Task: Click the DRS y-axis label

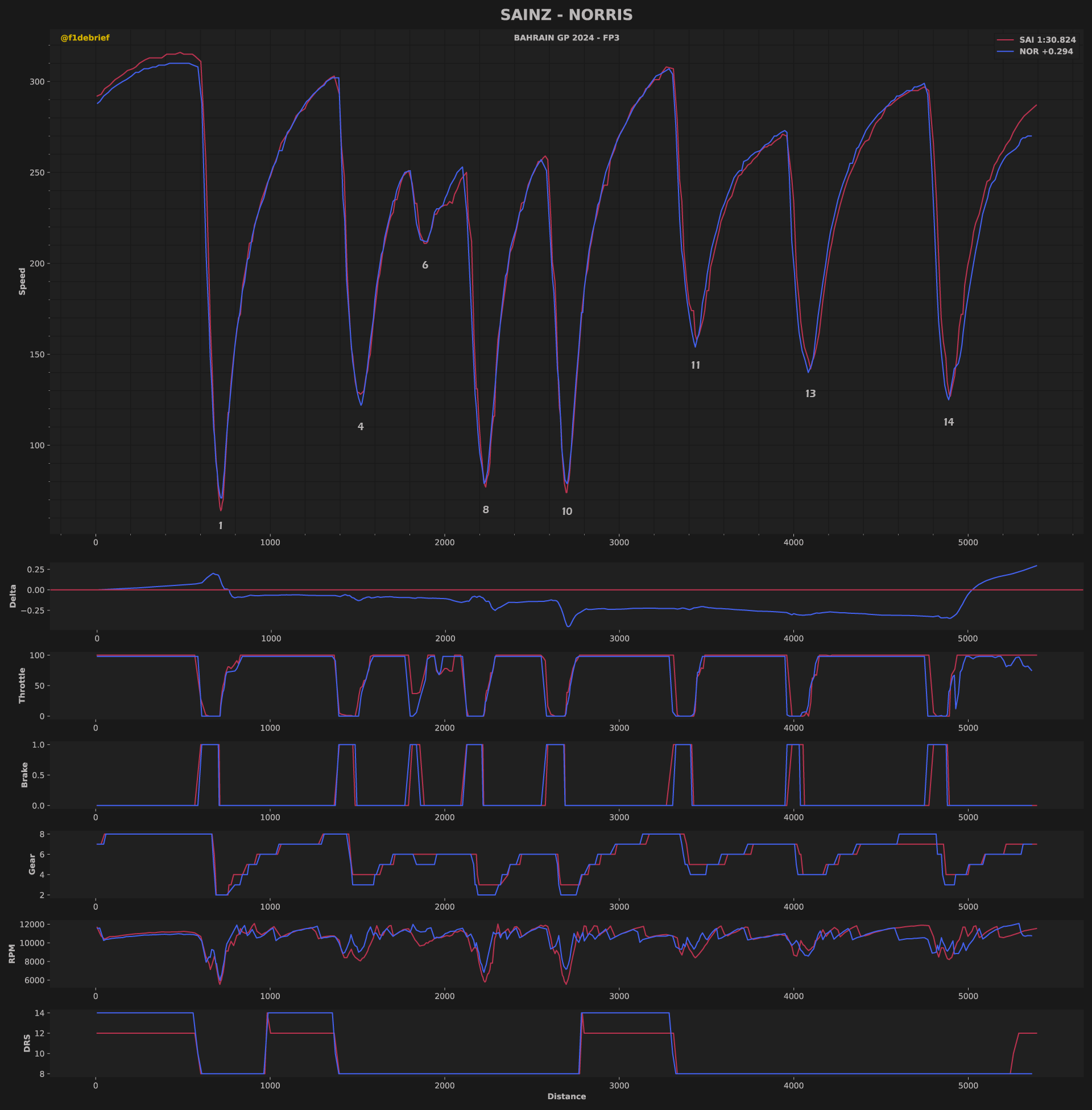Action: pyautogui.click(x=27, y=1043)
